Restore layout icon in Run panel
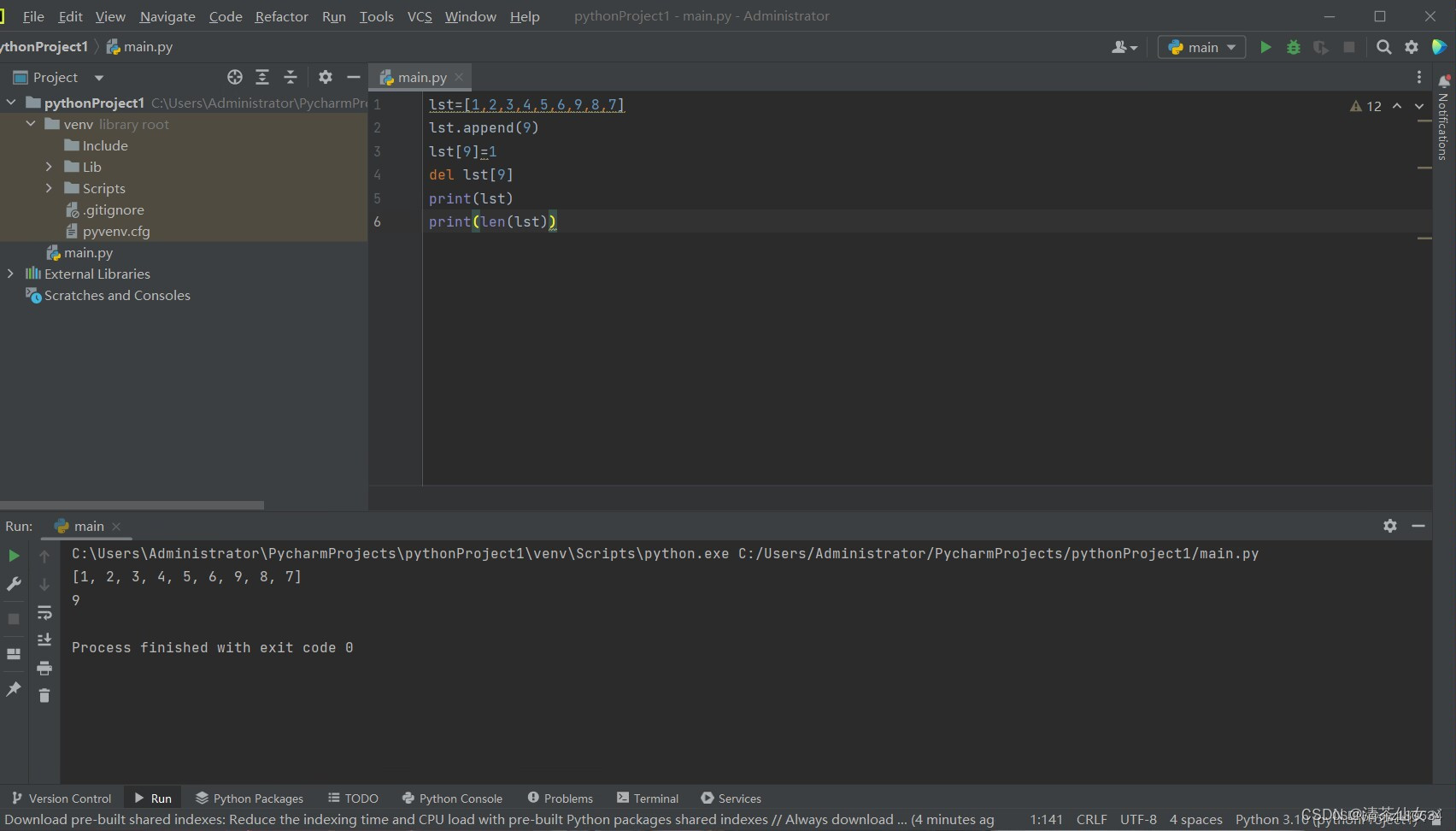This screenshot has width=1456, height=831. tap(14, 654)
